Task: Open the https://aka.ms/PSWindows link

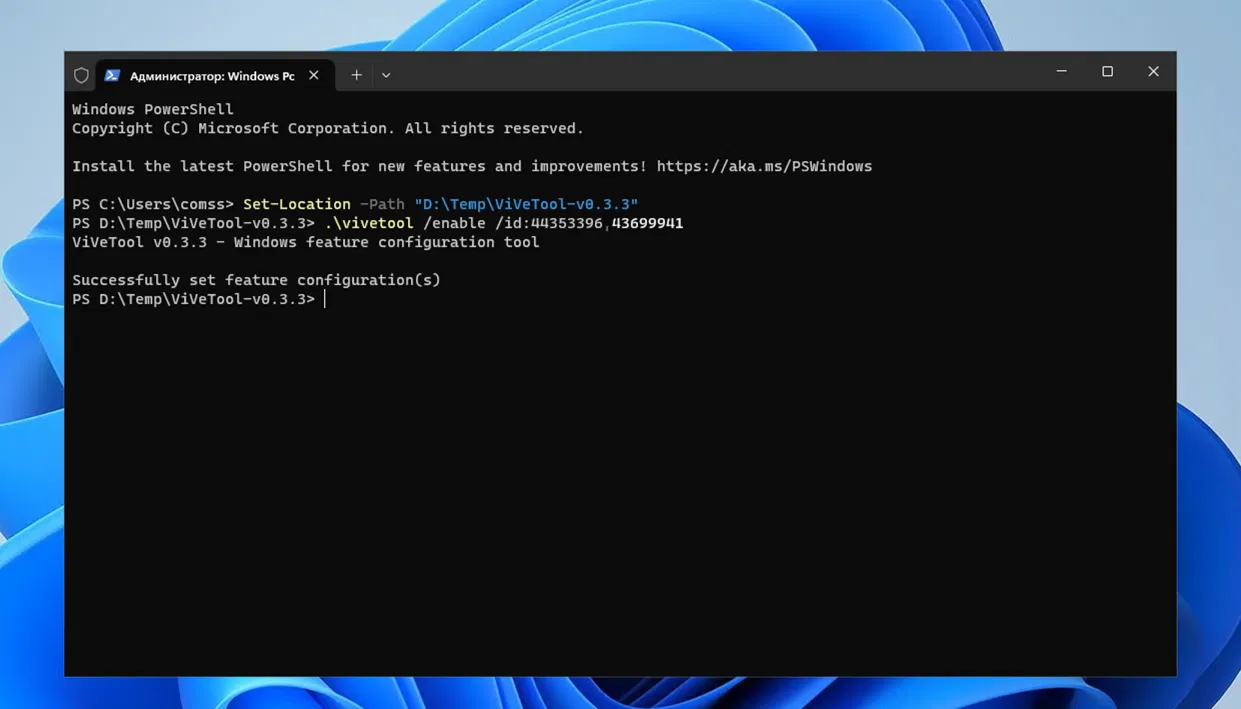Action: point(764,166)
